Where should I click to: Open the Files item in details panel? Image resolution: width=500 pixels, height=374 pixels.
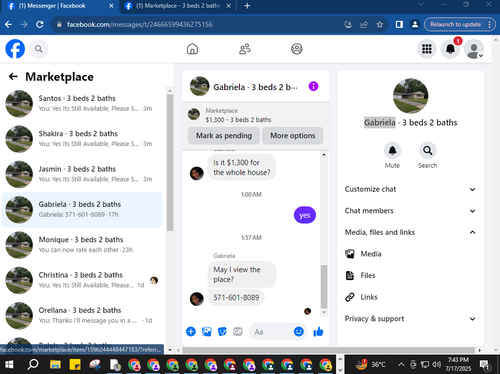410,275
